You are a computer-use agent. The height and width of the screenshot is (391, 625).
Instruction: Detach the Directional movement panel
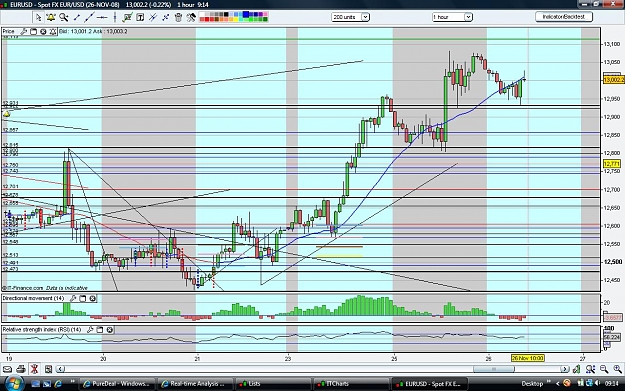[x=83, y=298]
